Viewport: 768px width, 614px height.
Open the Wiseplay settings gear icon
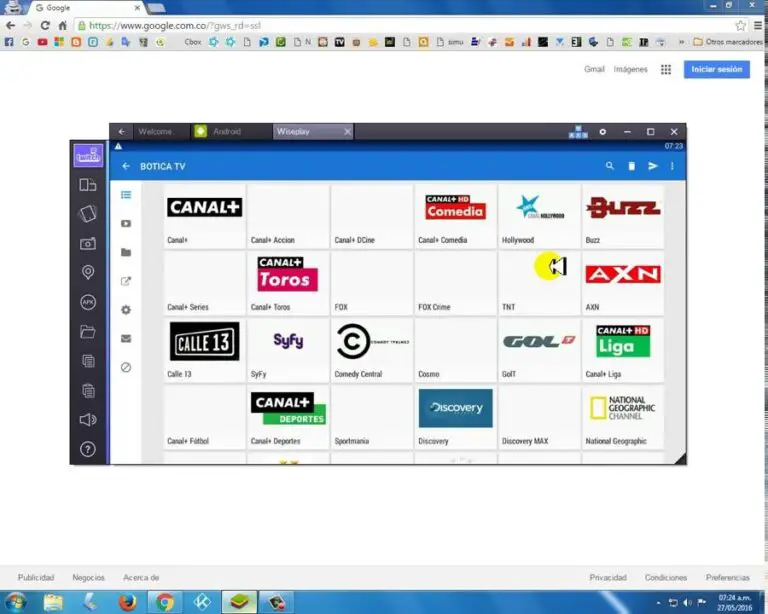[126, 310]
